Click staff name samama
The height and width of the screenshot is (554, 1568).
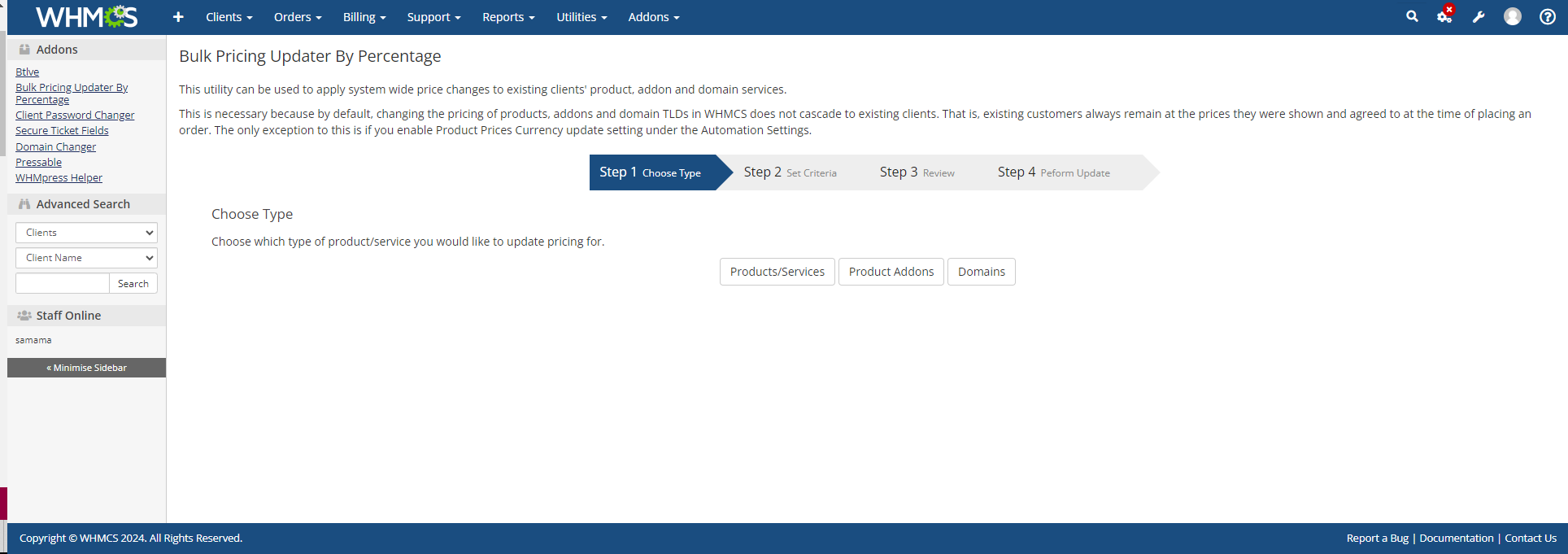(x=33, y=340)
